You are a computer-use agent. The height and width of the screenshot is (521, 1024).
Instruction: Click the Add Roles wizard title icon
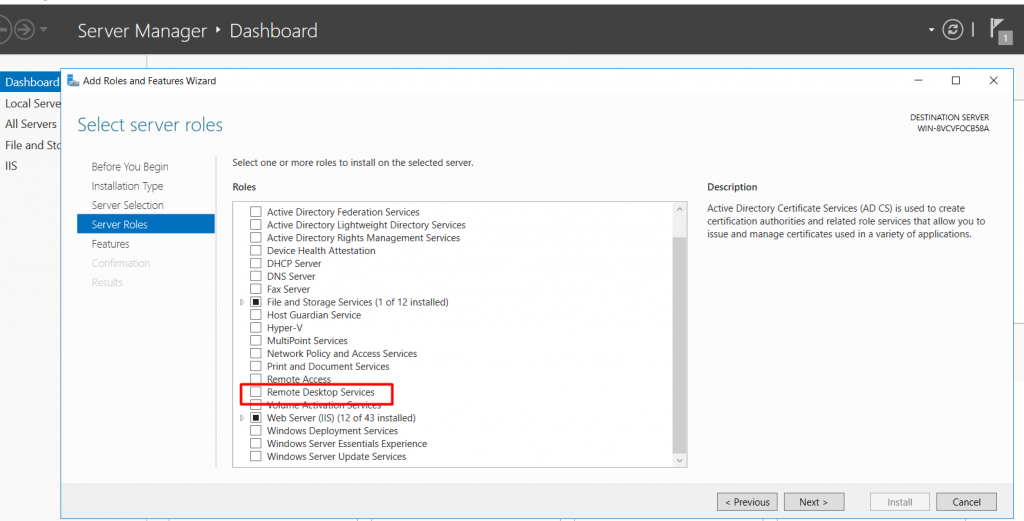coord(73,81)
